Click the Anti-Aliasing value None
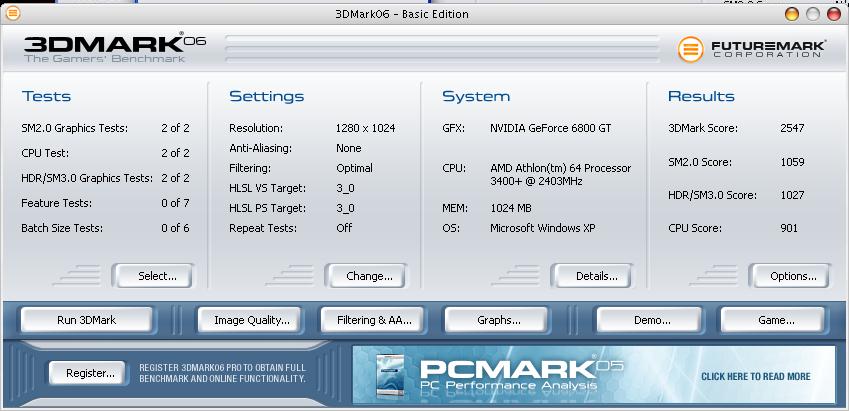This screenshot has width=849, height=411. click(349, 148)
